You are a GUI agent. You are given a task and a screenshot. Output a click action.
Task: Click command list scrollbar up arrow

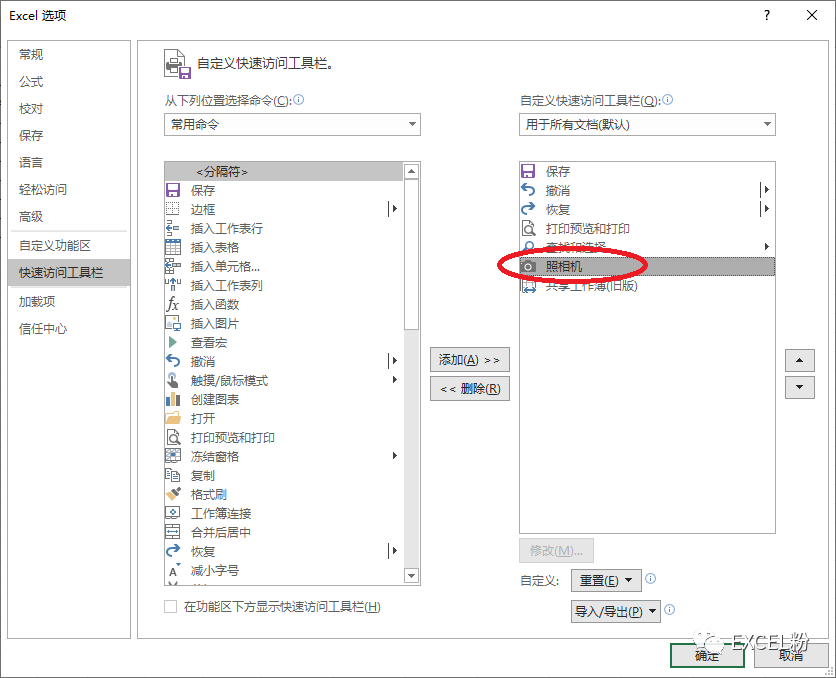(x=411, y=172)
